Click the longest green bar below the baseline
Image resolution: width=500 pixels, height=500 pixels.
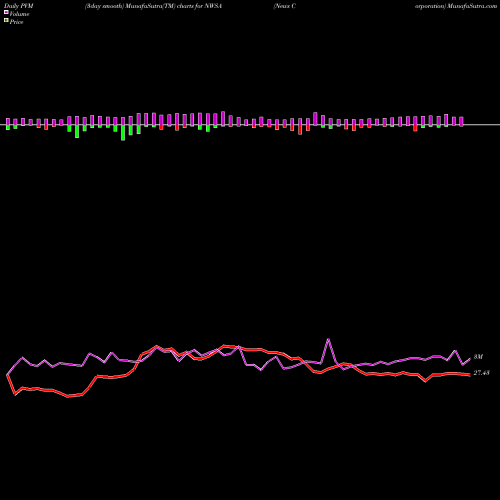coord(123,133)
